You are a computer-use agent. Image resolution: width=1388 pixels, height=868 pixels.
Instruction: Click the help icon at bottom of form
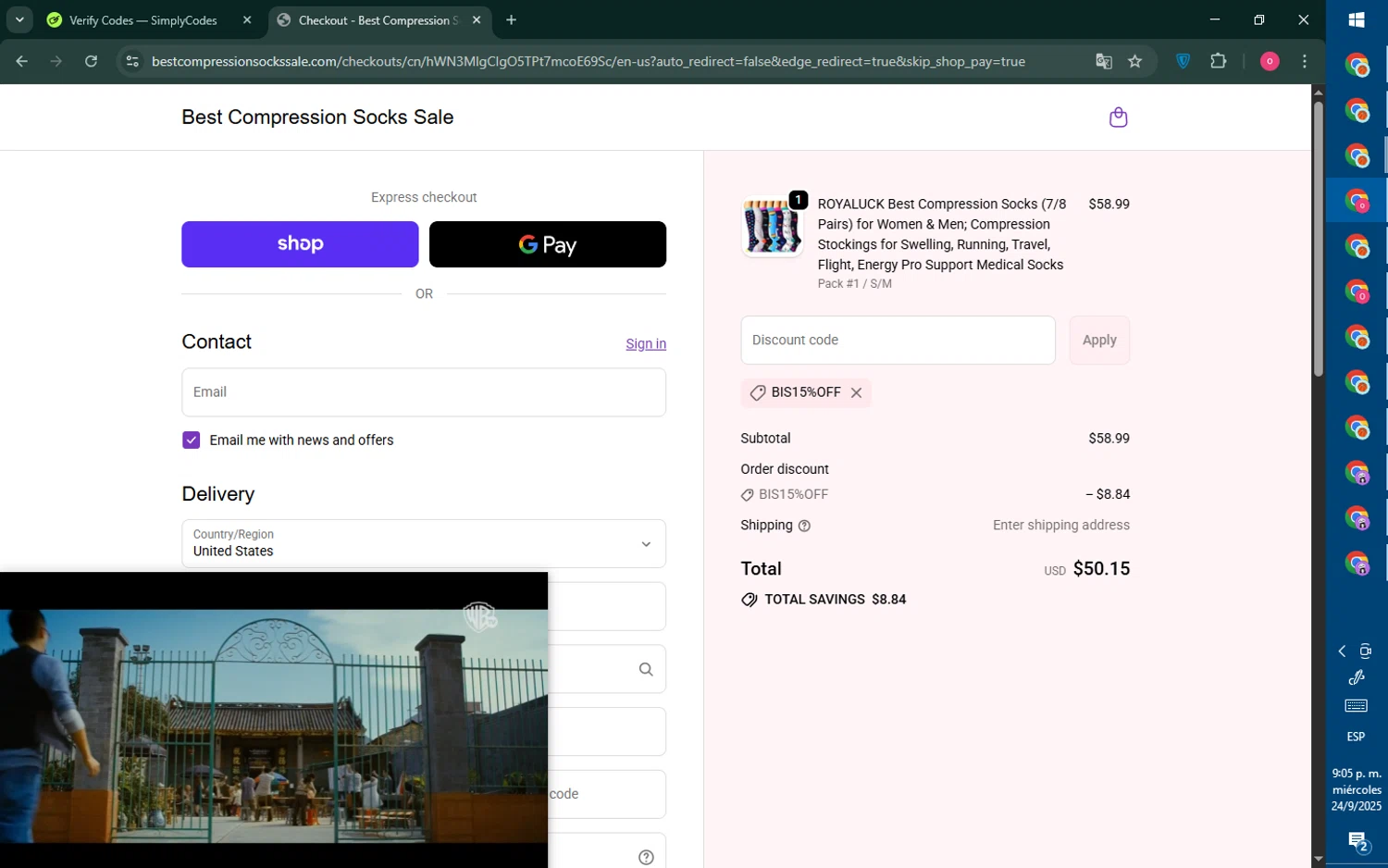click(646, 858)
